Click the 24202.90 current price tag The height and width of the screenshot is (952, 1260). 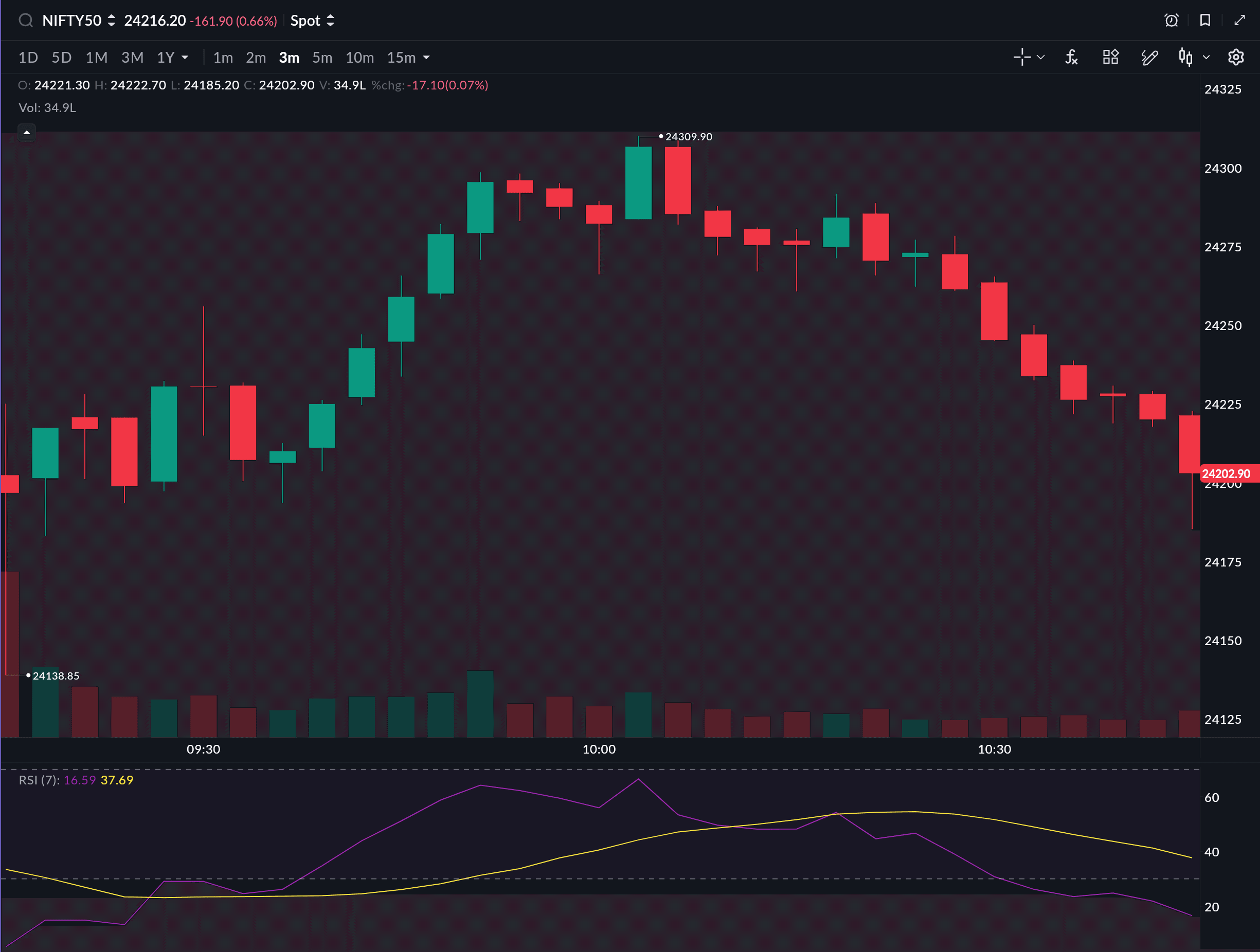(1226, 474)
